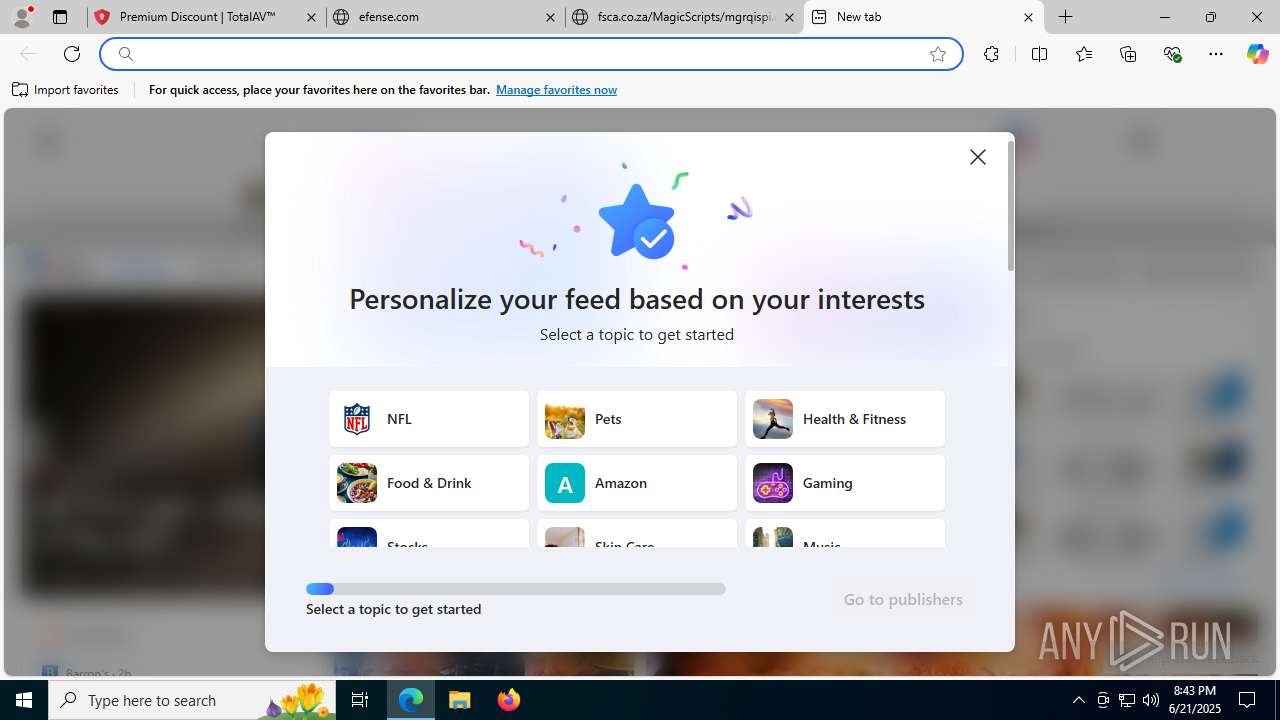Open a new tab with plus button
The height and width of the screenshot is (720, 1280).
(1066, 17)
